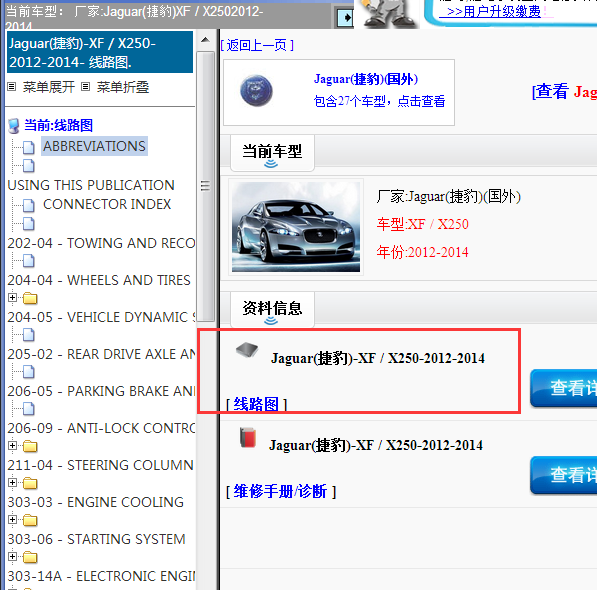Select ABBREVIATIONS in the tree
This screenshot has width=597, height=590.
point(94,146)
